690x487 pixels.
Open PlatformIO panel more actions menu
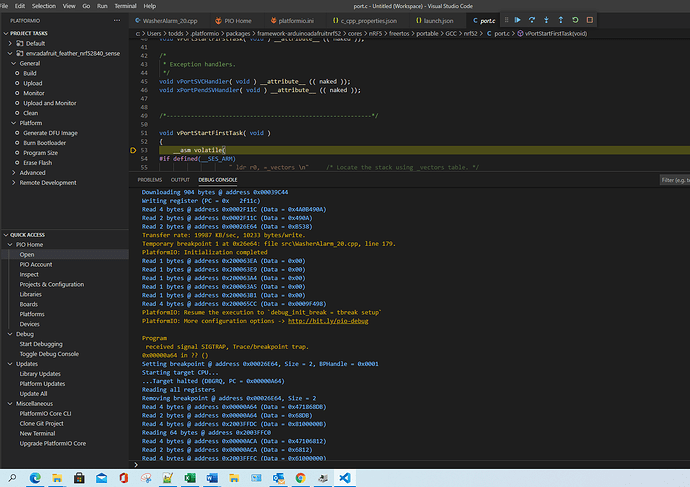(117, 20)
